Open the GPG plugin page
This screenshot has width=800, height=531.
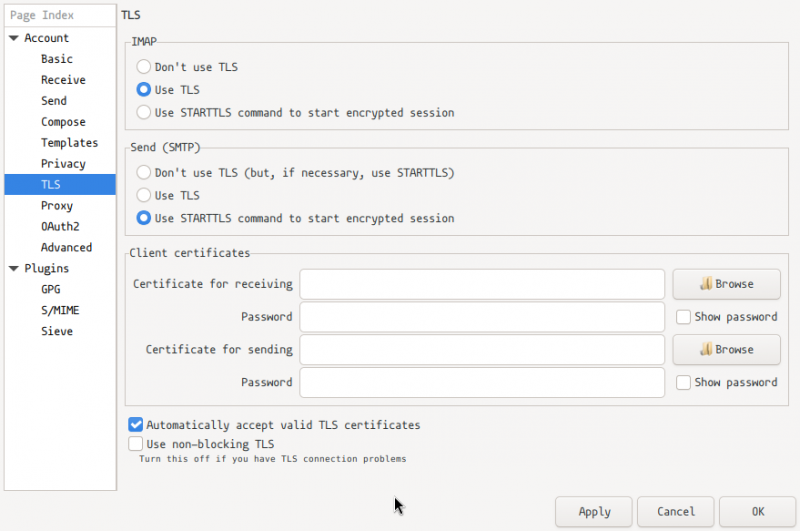coord(51,289)
